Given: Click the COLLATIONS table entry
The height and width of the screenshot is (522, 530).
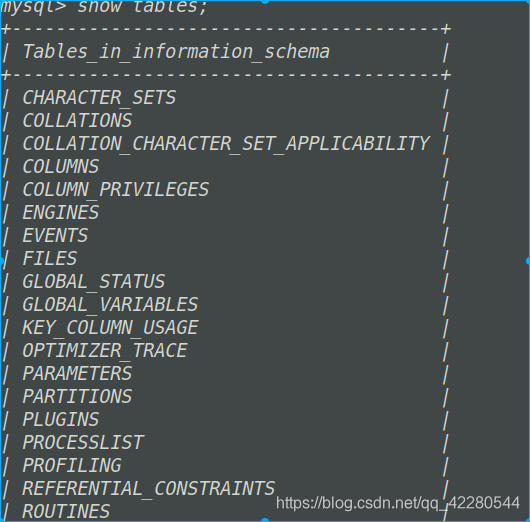Looking at the screenshot, I should click(x=77, y=121).
